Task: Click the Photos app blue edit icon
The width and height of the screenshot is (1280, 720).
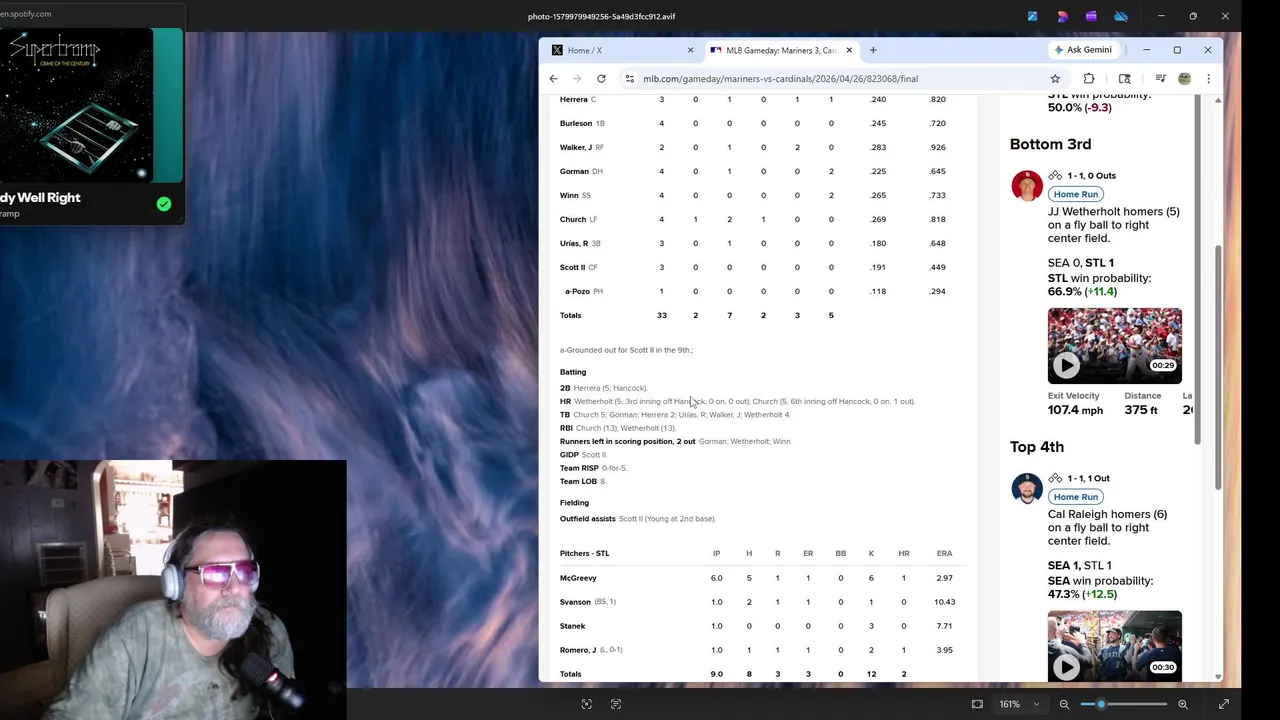Action: tap(1033, 16)
